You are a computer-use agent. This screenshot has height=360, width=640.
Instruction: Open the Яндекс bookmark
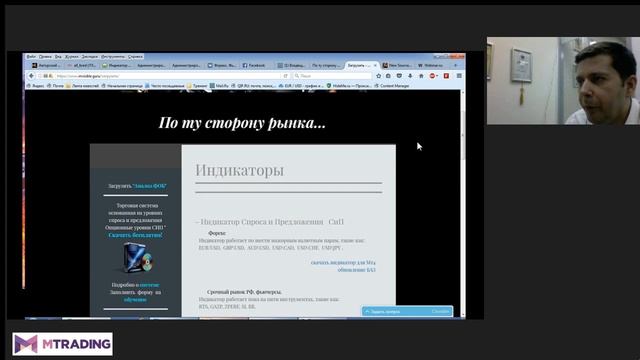pyautogui.click(x=35, y=86)
